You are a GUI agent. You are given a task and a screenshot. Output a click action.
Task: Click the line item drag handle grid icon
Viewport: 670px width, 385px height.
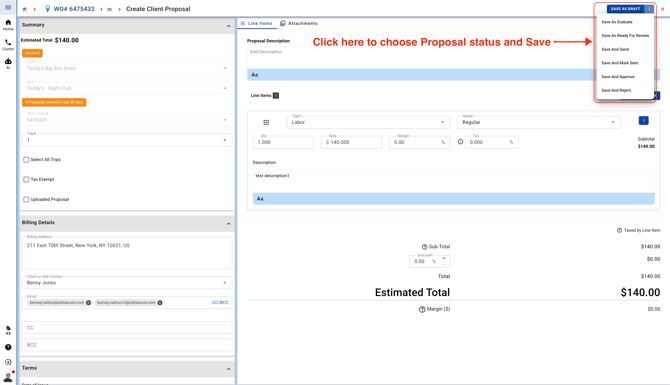pyautogui.click(x=266, y=123)
